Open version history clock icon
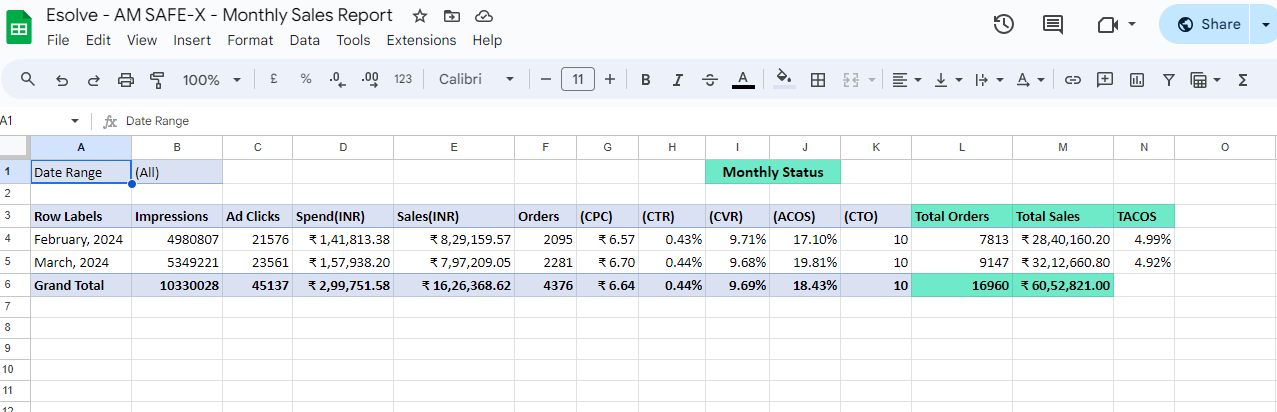Viewport: 1277px width, 412px height. (x=1004, y=24)
